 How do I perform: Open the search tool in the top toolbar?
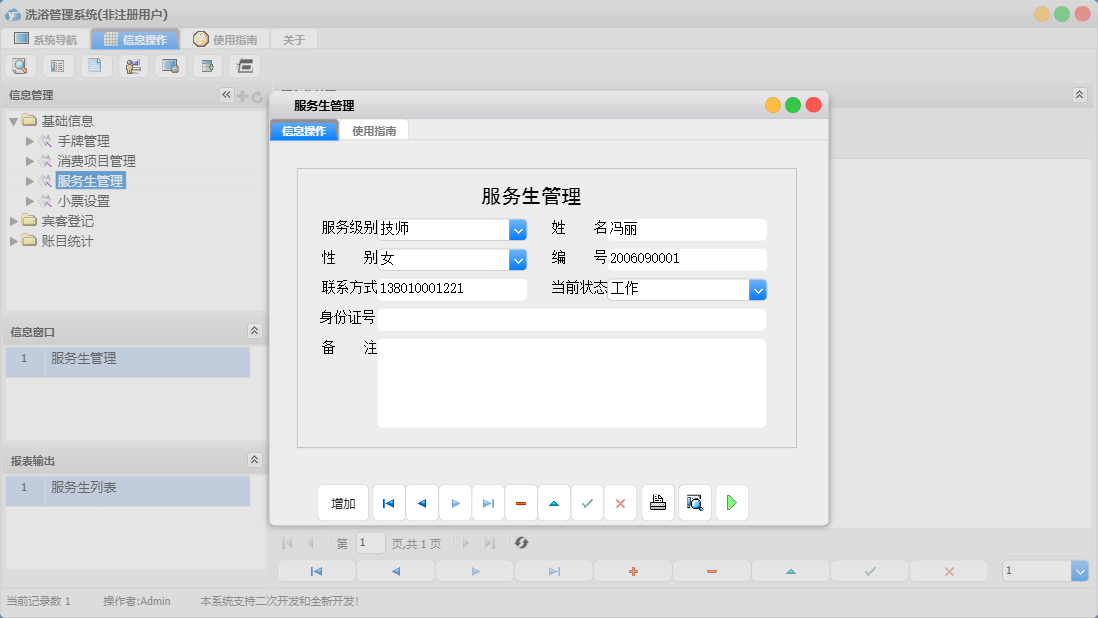point(20,66)
